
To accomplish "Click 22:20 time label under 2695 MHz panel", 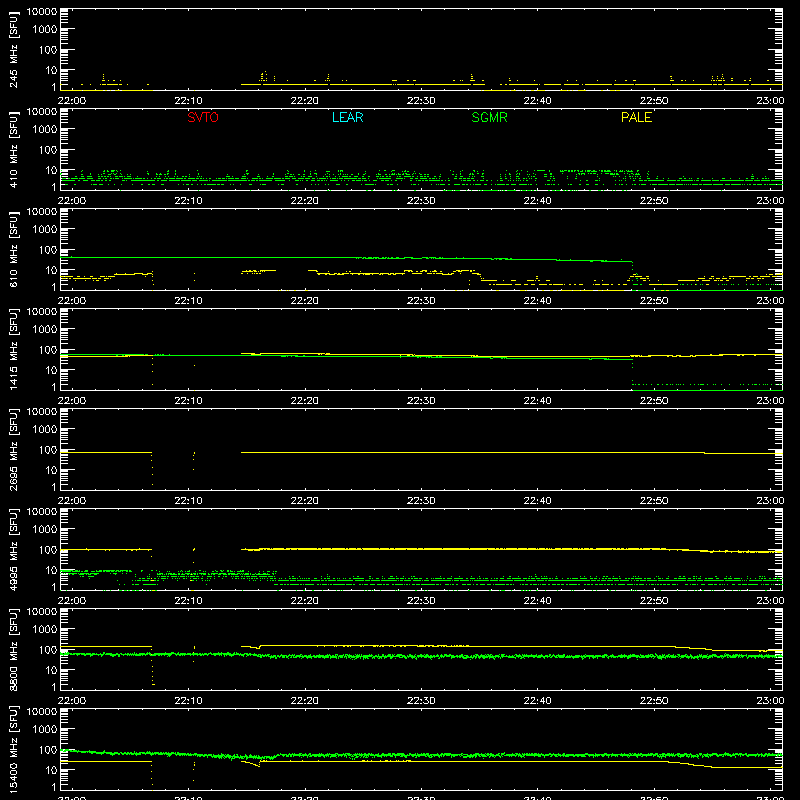I will [305, 501].
